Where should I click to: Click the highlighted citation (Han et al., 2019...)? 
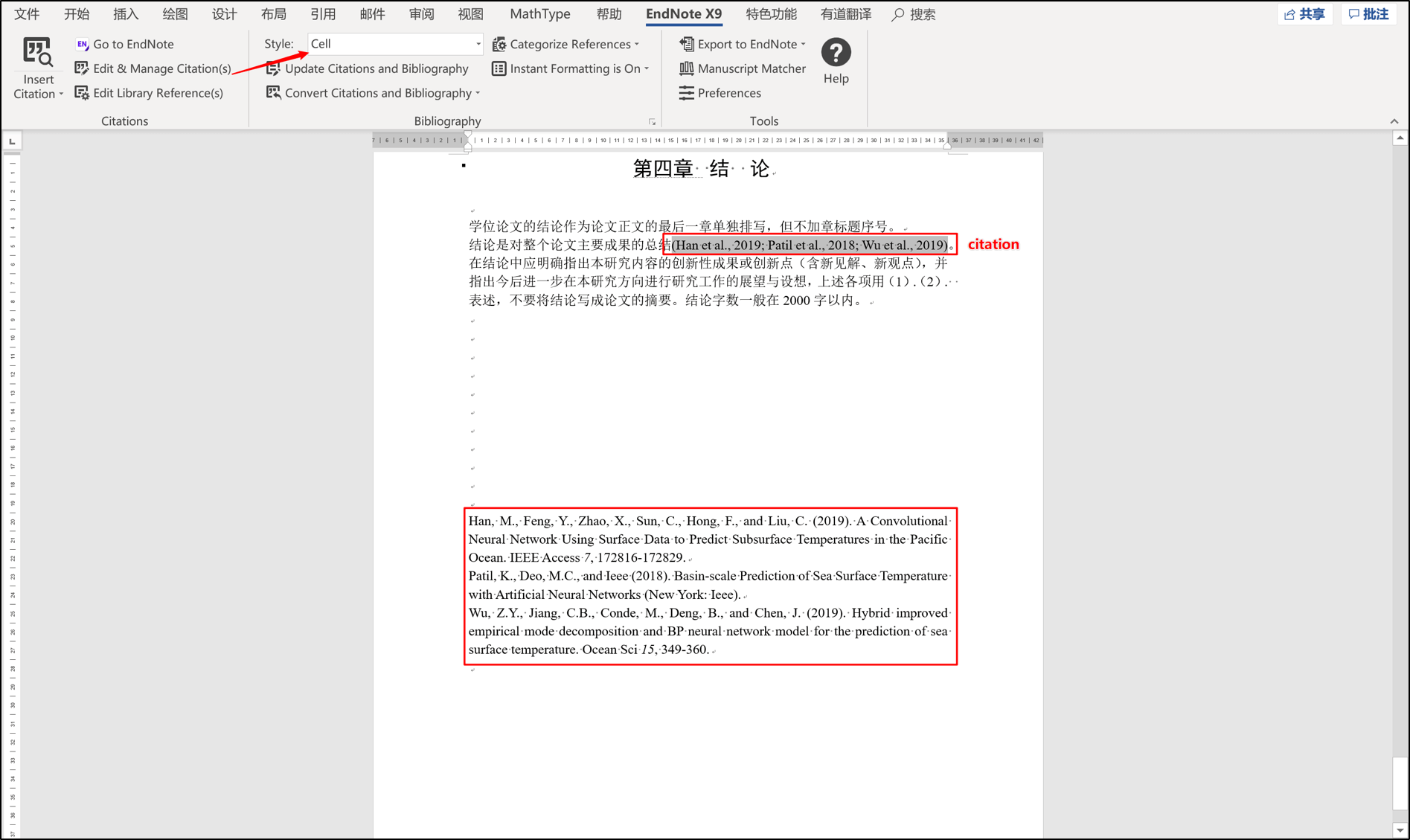(810, 245)
